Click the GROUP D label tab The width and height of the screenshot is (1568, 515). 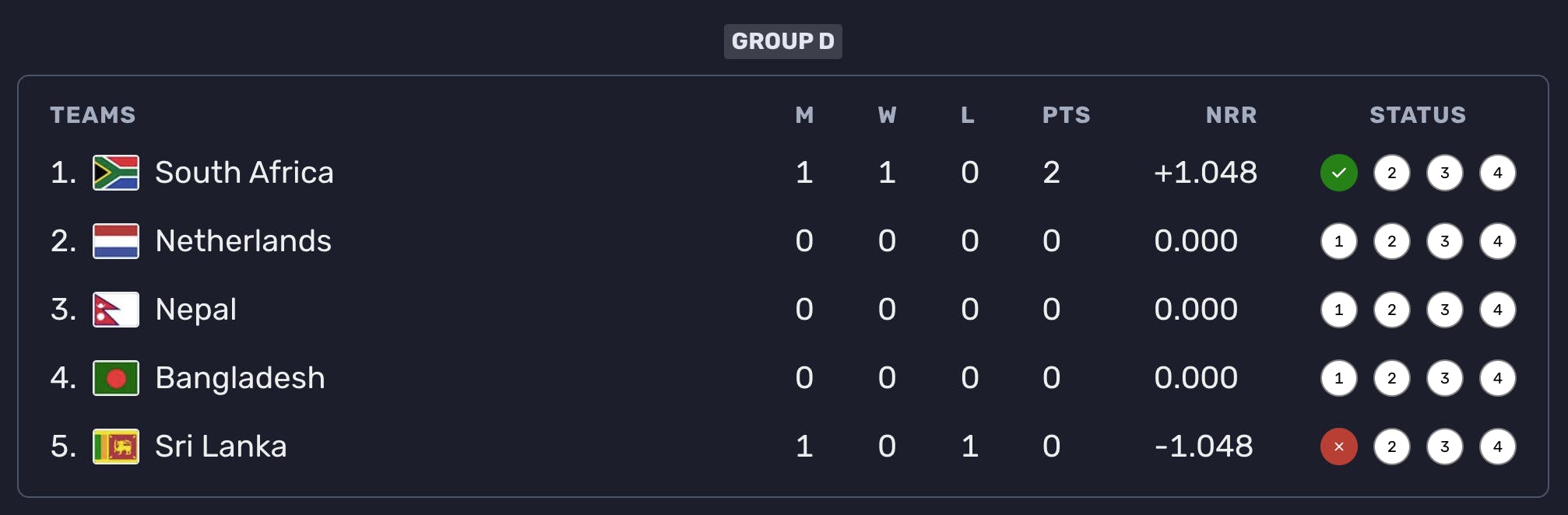(782, 41)
